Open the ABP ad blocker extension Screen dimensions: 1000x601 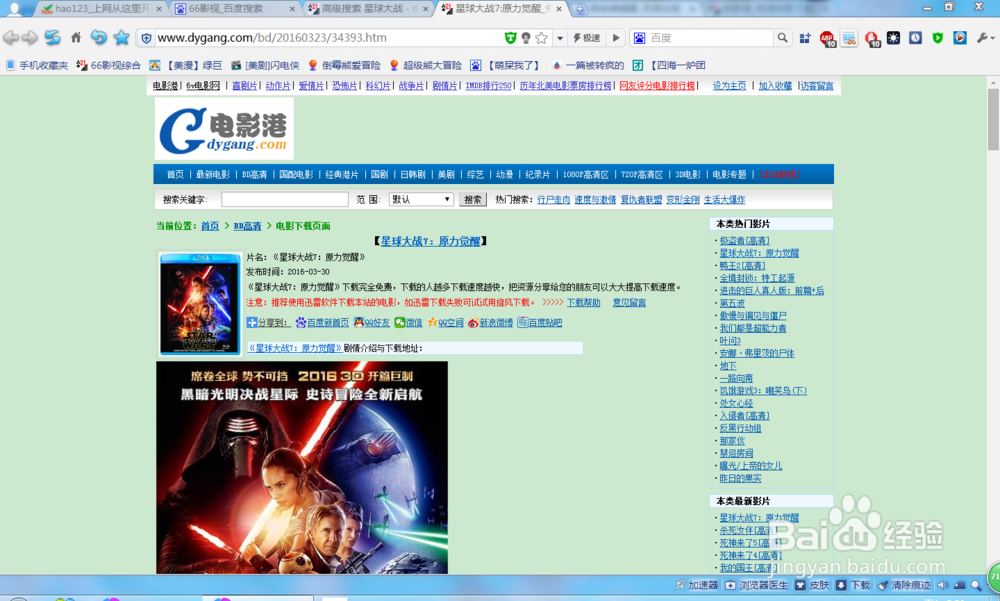coord(828,40)
